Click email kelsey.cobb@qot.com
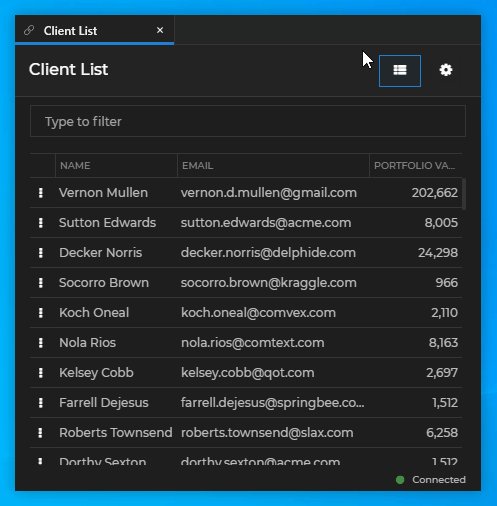Image resolution: width=497 pixels, height=506 pixels. (248, 373)
